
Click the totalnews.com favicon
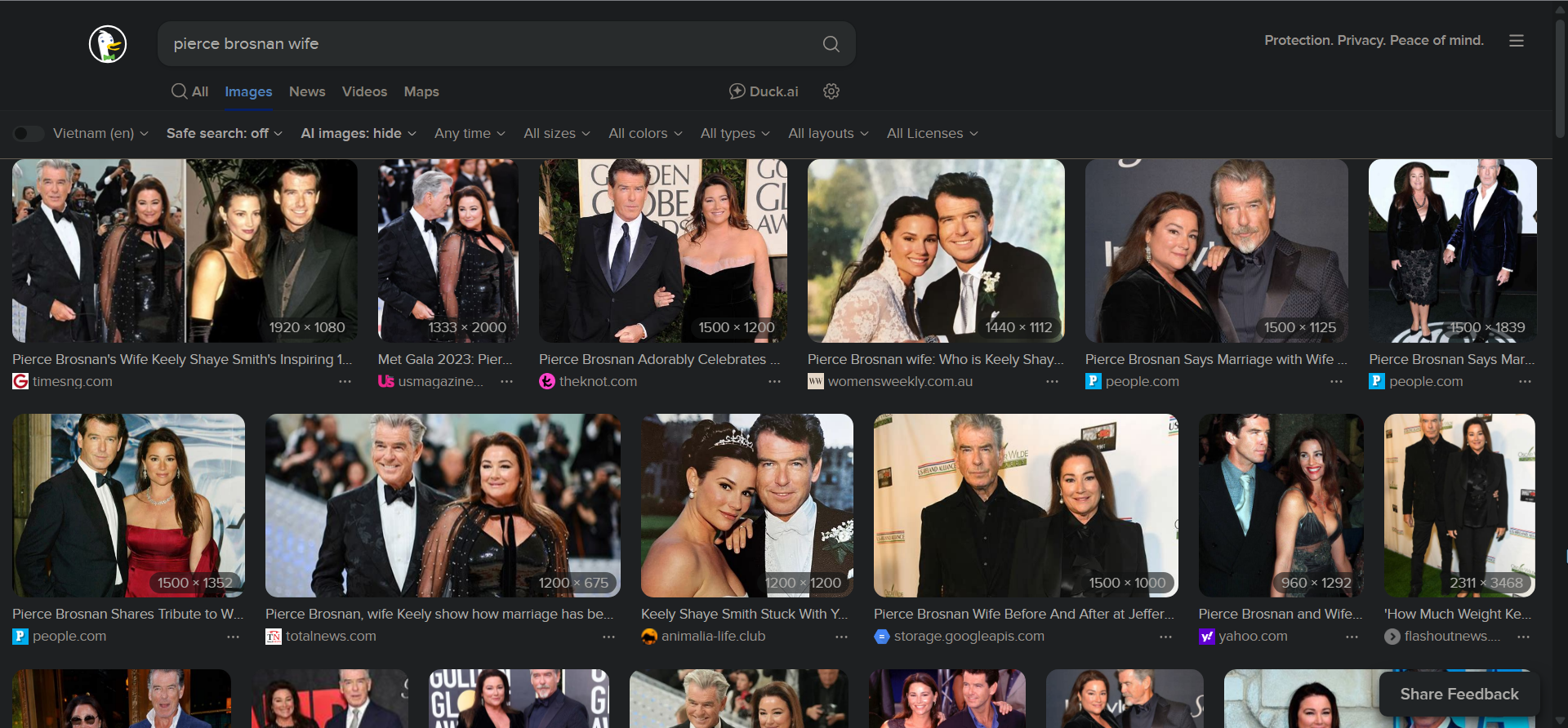[x=274, y=637]
